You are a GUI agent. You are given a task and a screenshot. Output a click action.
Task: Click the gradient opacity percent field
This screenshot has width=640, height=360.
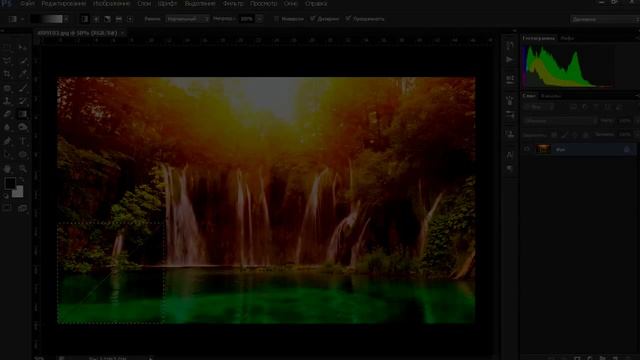pos(246,19)
